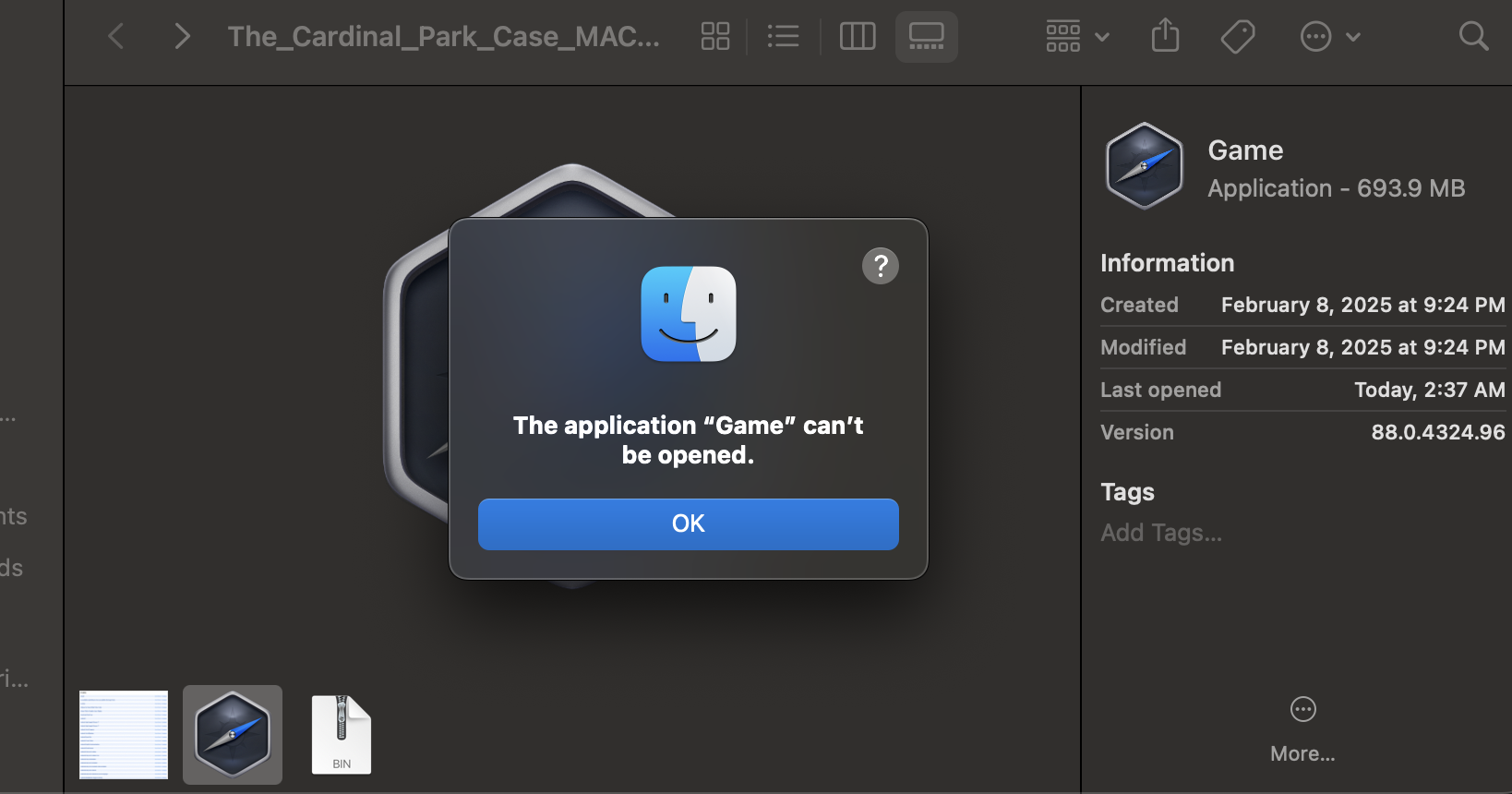1512x794 pixels.
Task: Click the More… actions button
Action: [1302, 729]
